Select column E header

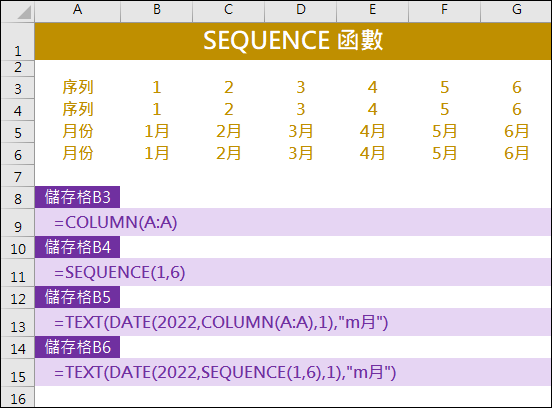pyautogui.click(x=372, y=12)
